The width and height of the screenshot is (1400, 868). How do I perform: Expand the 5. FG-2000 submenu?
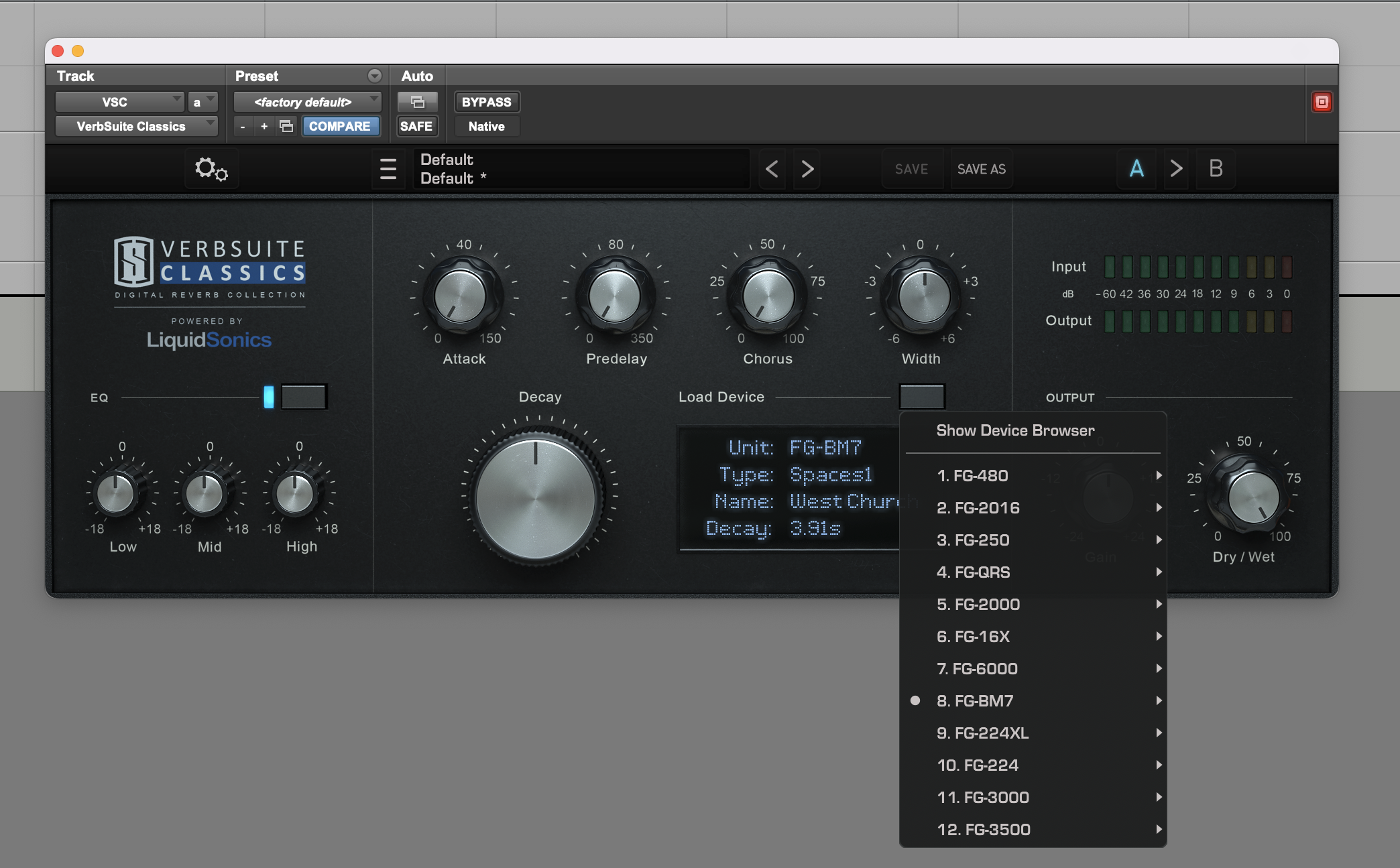click(1033, 604)
